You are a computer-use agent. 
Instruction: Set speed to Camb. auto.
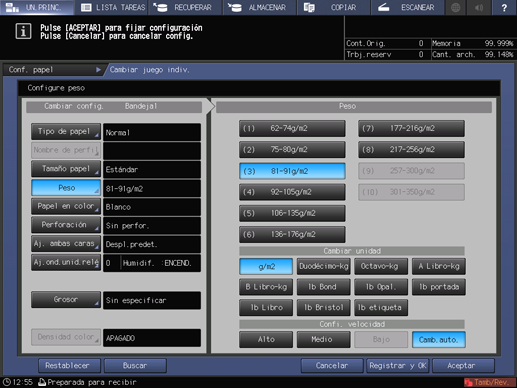pos(439,339)
